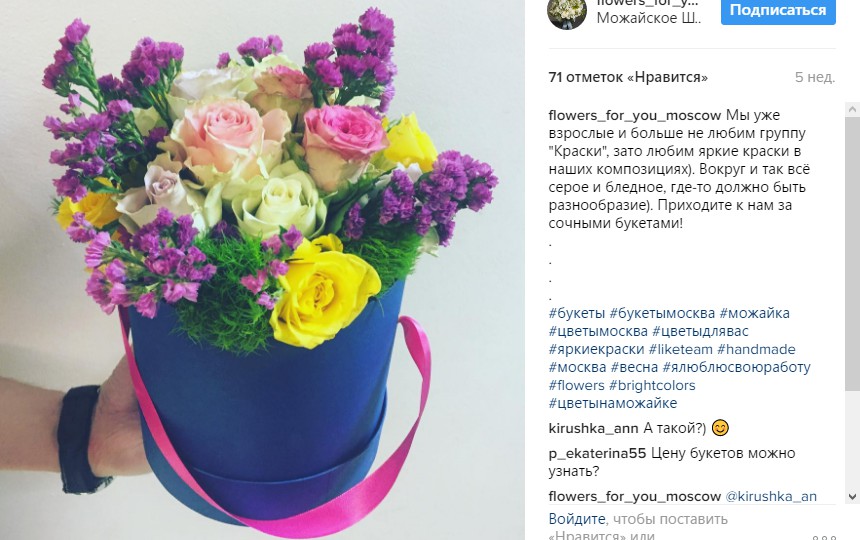
Task: Open the #букеты hashtag
Action: (576, 313)
